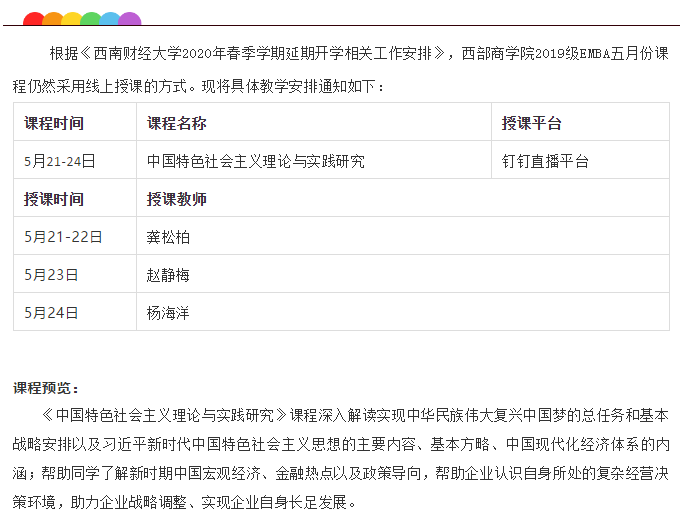This screenshot has width=691, height=531.
Task: Click the green circle in the header
Action: [90, 19]
